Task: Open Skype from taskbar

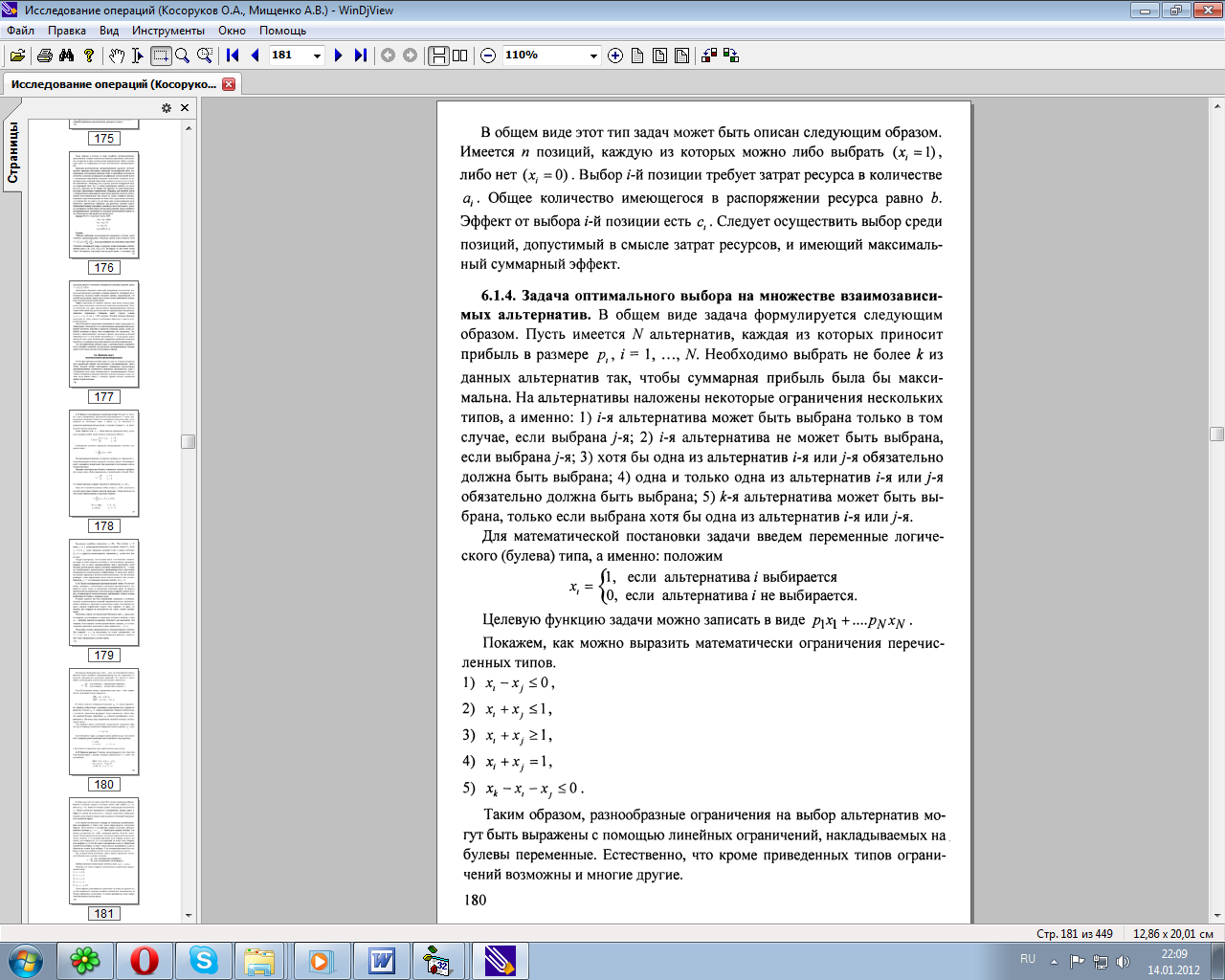Action: pos(204,960)
